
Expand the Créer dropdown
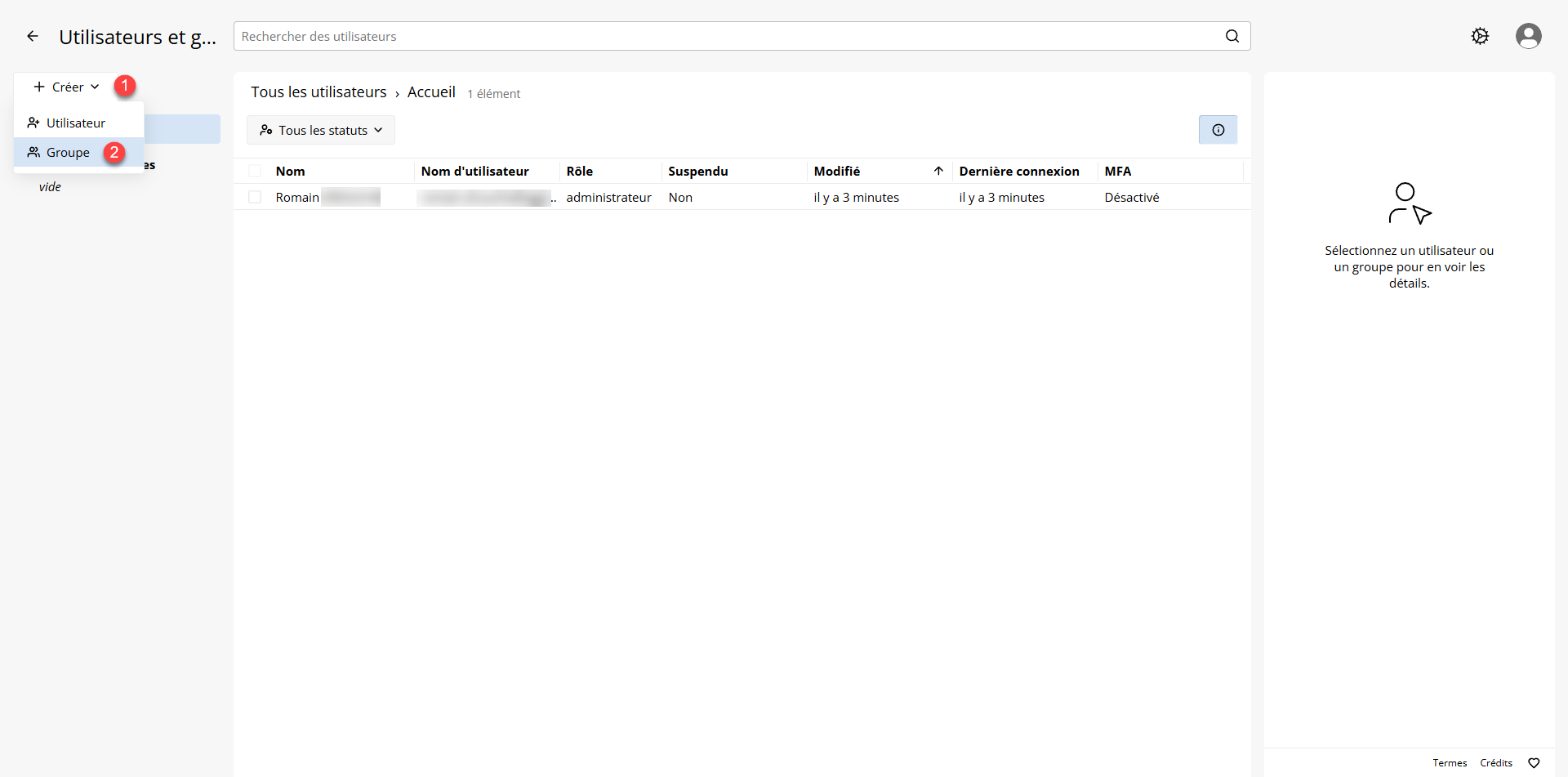pyautogui.click(x=67, y=87)
